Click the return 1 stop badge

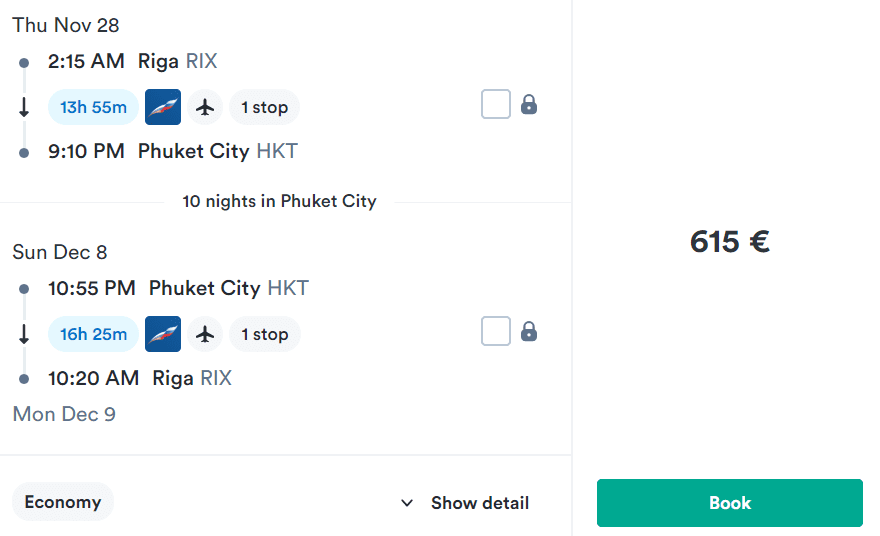click(x=265, y=334)
